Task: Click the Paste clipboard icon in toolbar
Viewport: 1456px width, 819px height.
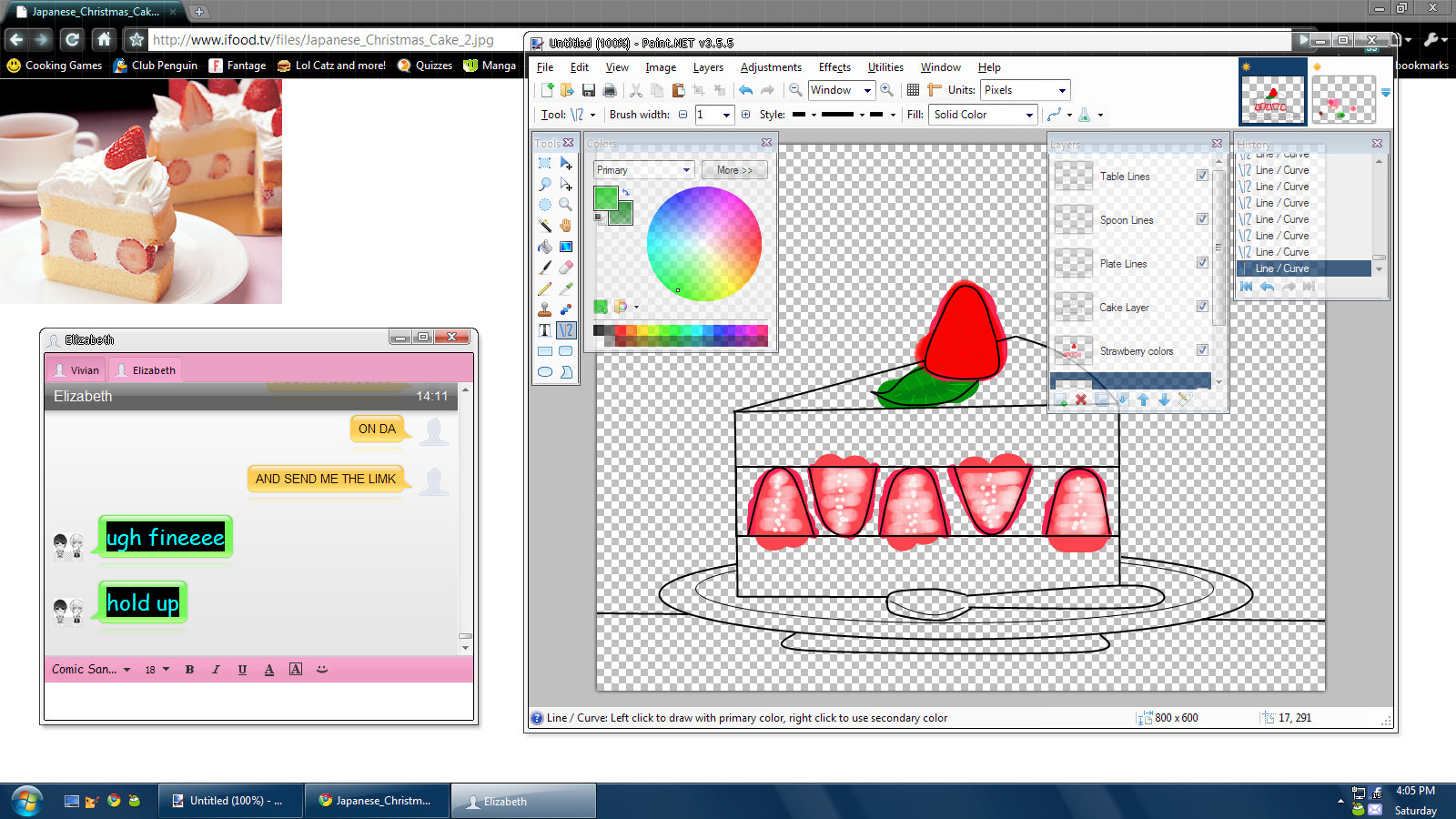Action: pos(678,90)
